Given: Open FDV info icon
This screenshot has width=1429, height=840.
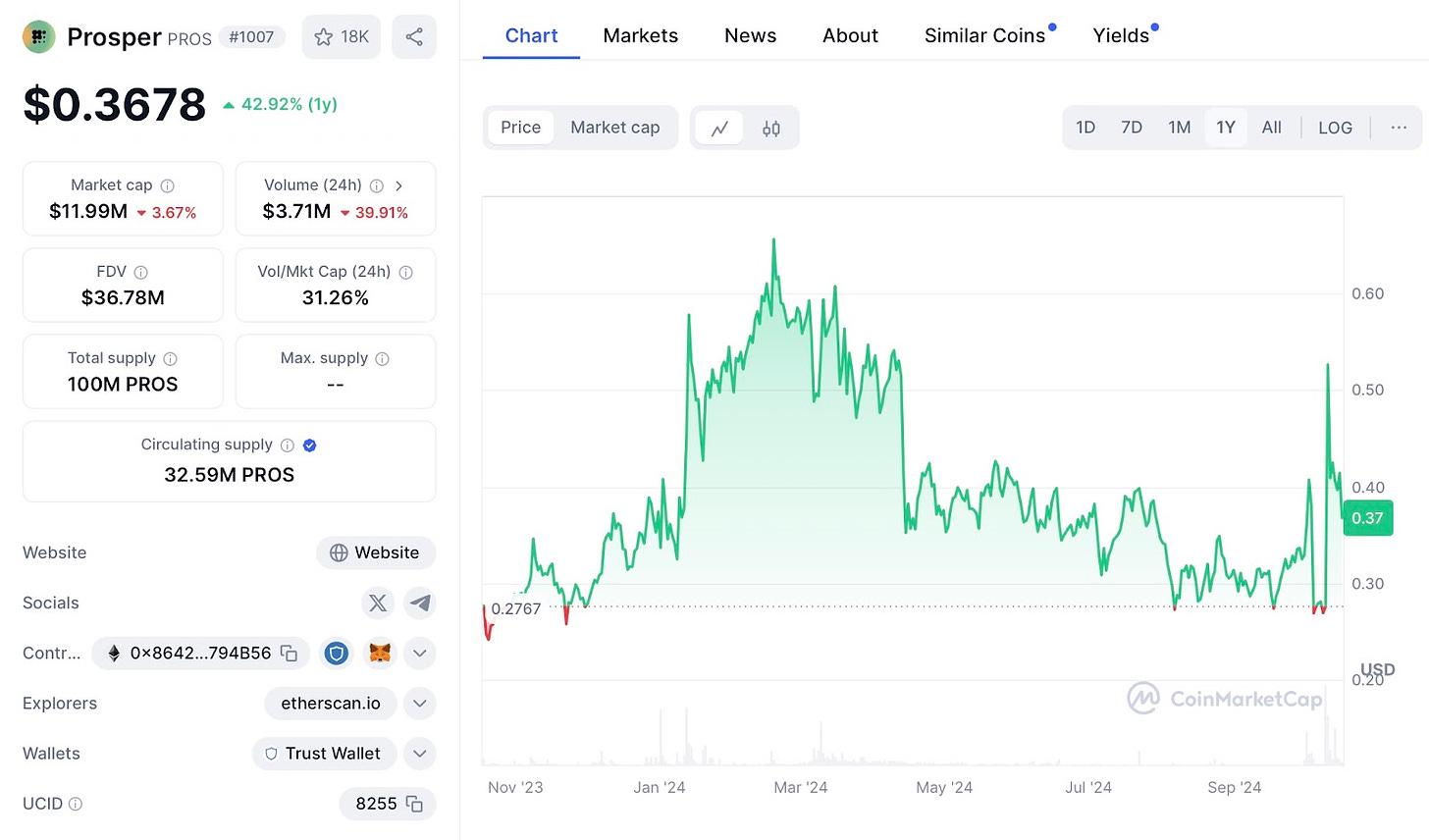Looking at the screenshot, I should [140, 272].
